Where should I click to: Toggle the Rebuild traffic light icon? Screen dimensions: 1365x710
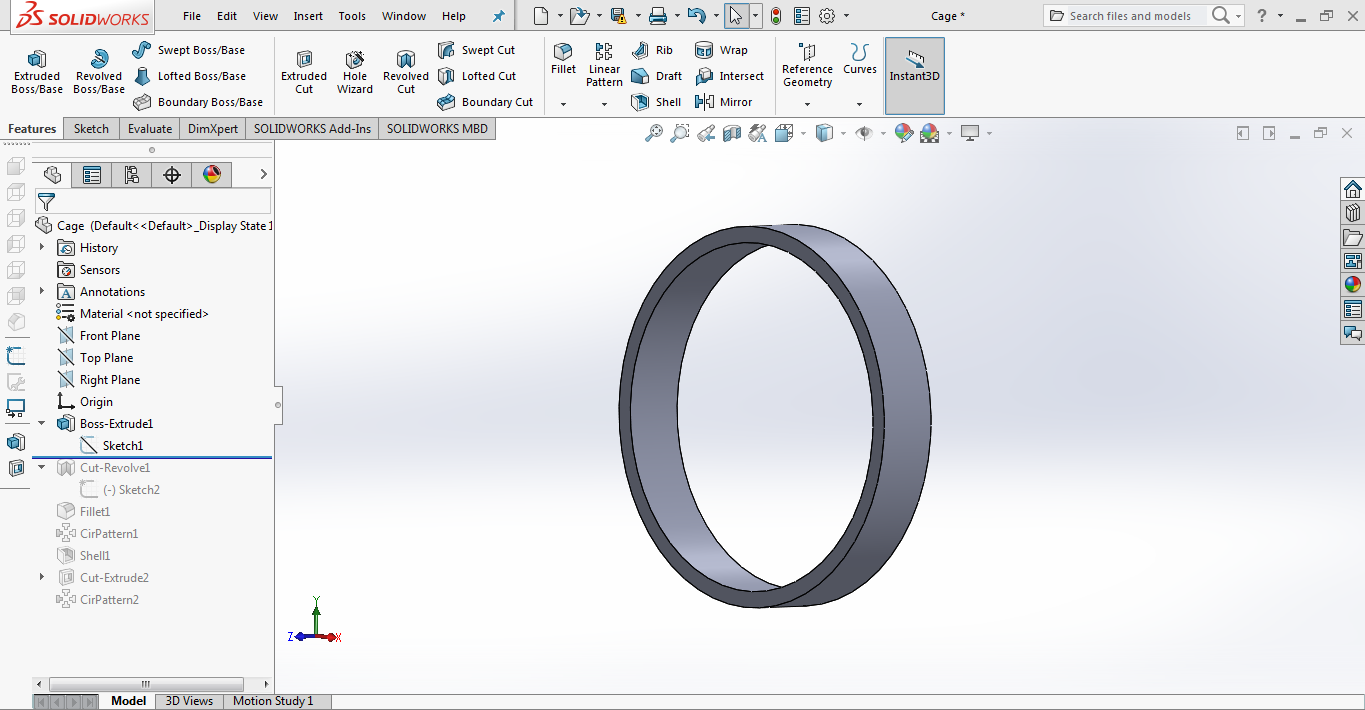pos(775,16)
